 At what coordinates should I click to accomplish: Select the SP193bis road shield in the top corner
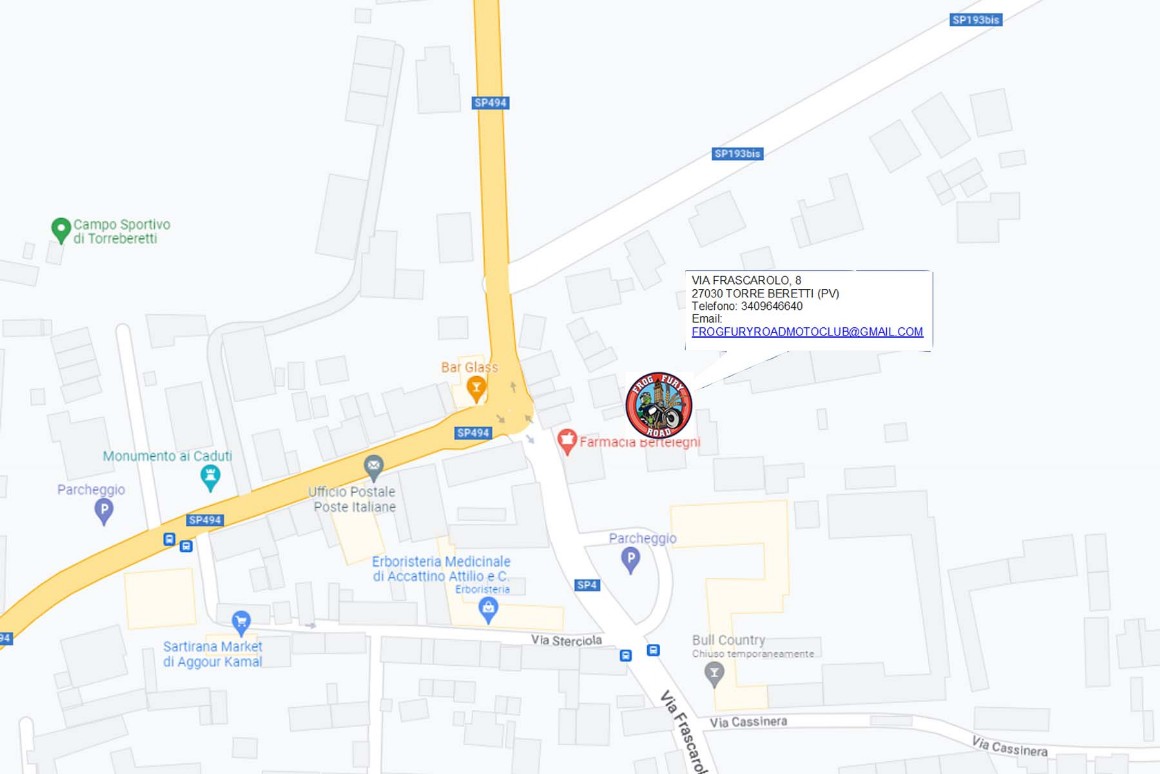[976, 20]
